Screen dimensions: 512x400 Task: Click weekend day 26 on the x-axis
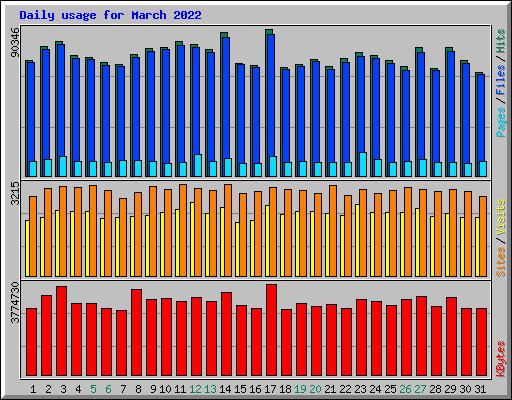pyautogui.click(x=405, y=389)
